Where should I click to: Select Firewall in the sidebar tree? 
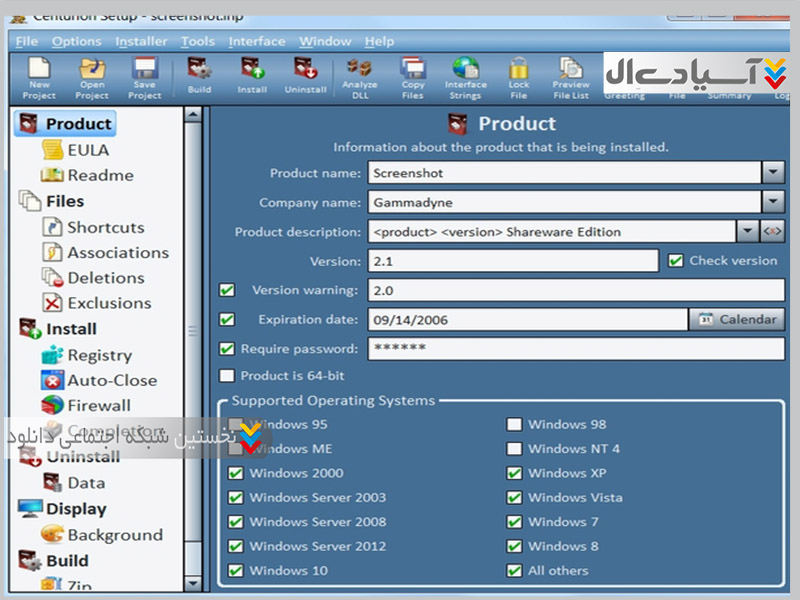(98, 405)
